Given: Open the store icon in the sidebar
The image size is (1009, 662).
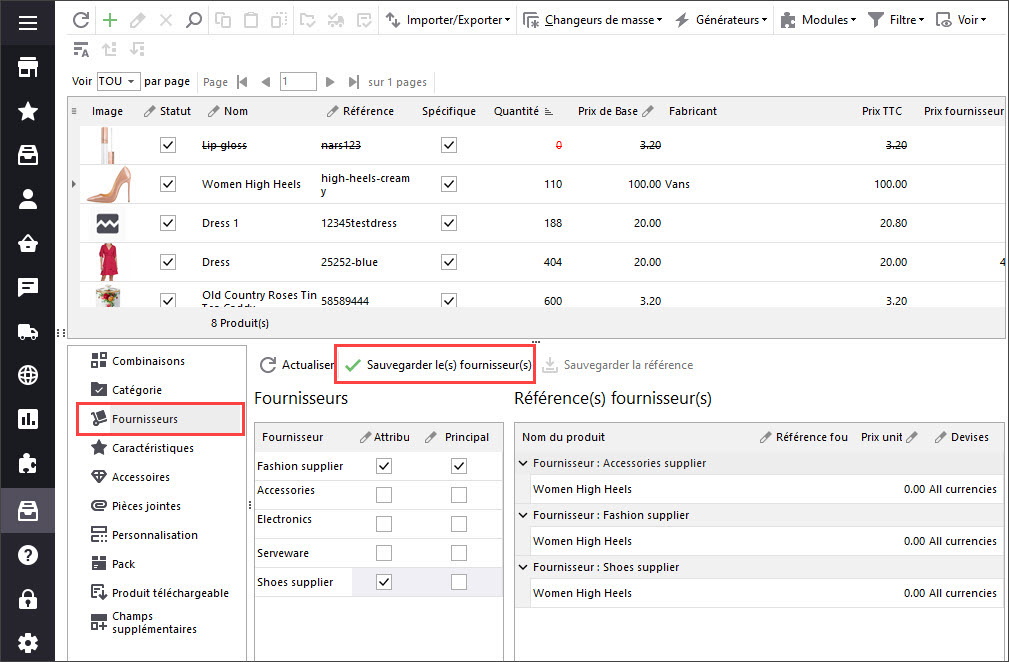Looking at the screenshot, I should [x=28, y=67].
